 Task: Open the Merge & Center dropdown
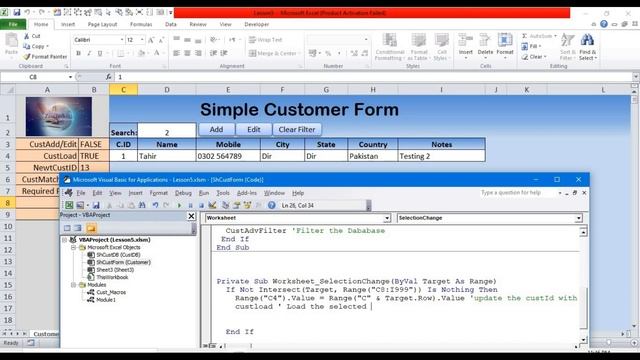pos(300,53)
